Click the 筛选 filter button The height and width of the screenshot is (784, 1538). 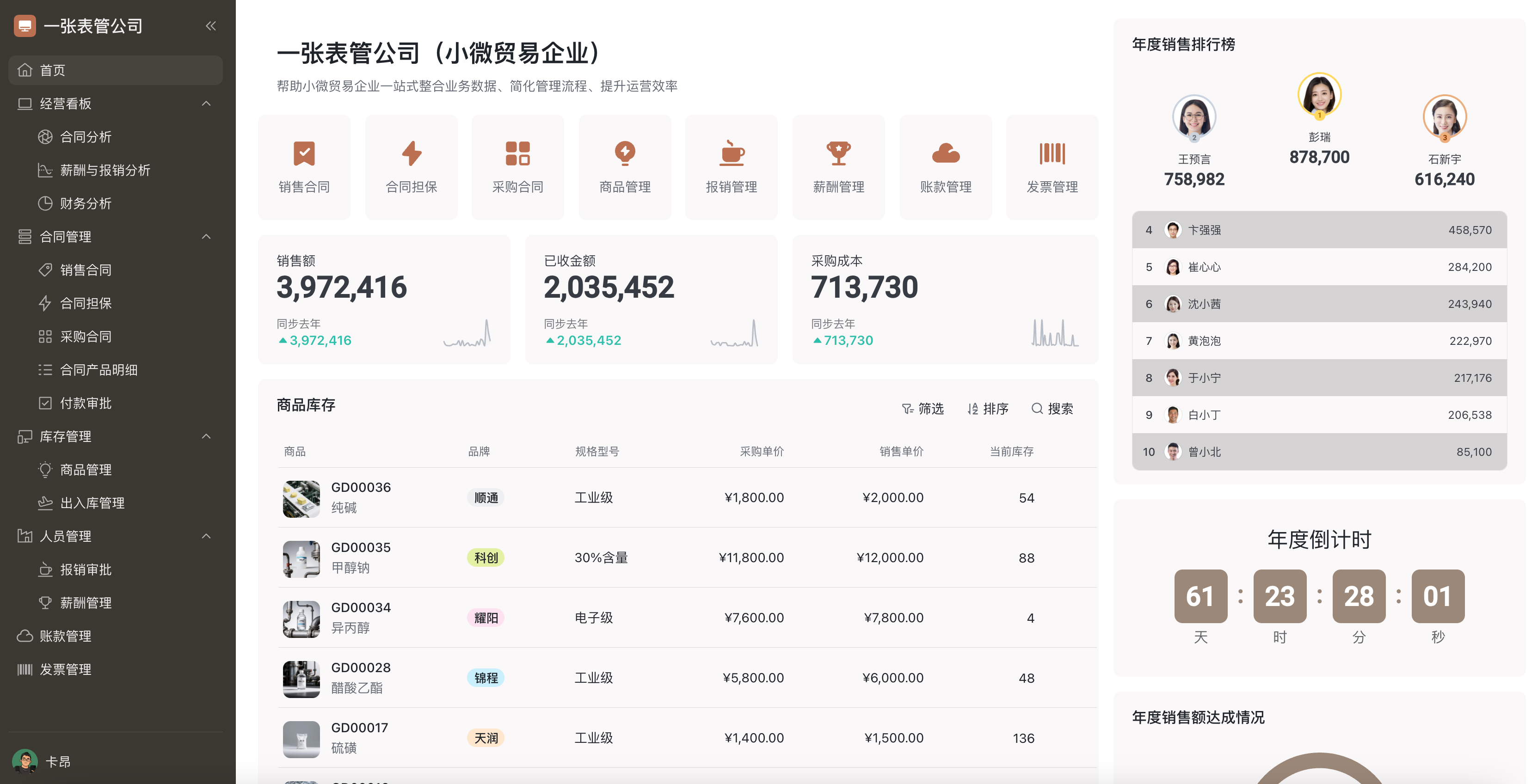pyautogui.click(x=923, y=409)
